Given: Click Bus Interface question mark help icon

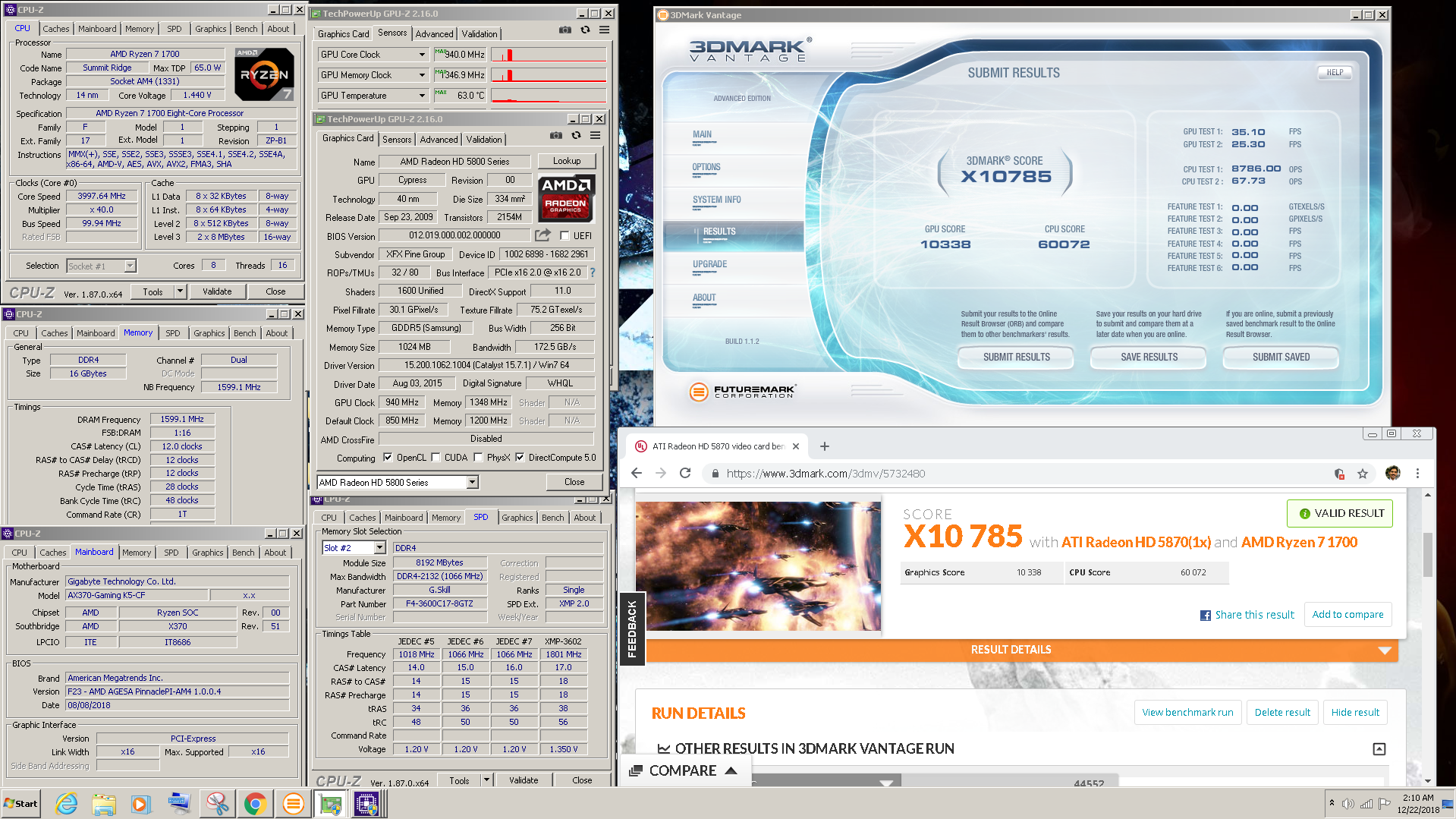Looking at the screenshot, I should point(593,272).
